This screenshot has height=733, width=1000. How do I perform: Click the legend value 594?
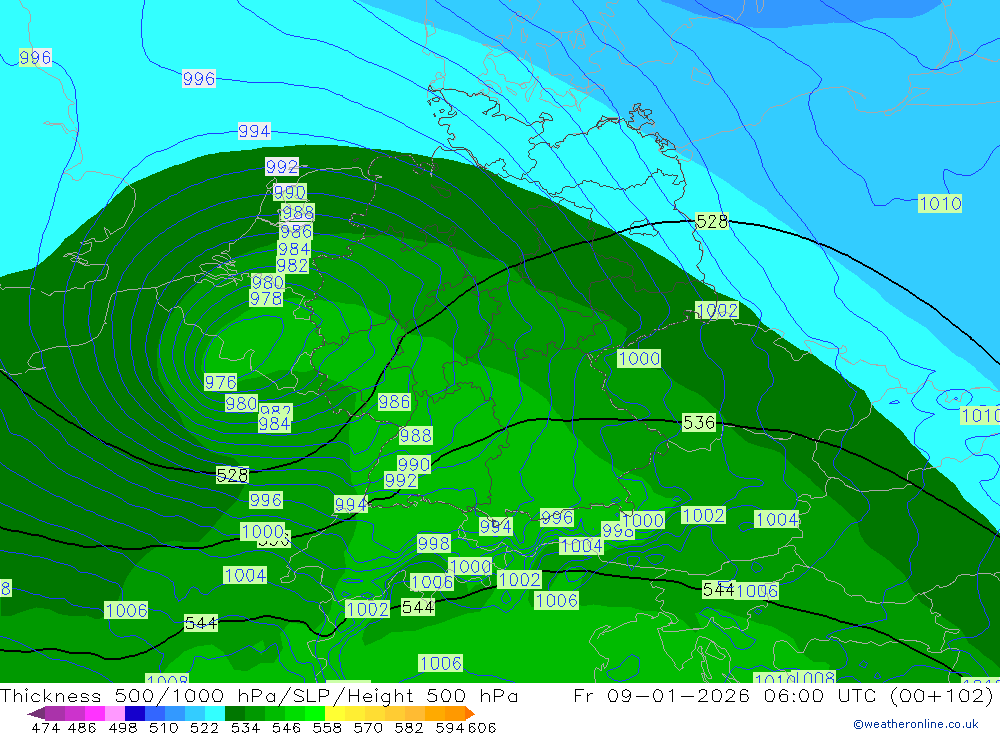click(x=448, y=727)
